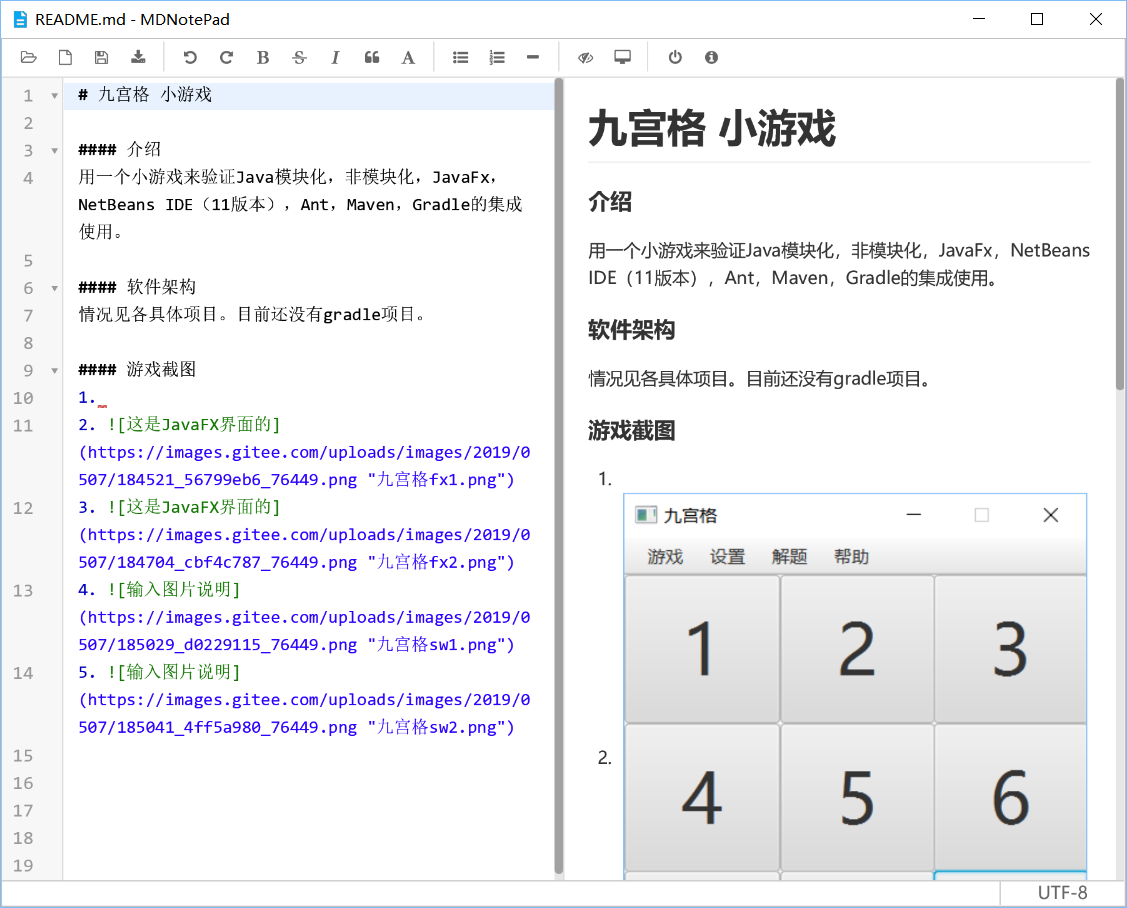Click the power icon in toolbar
This screenshot has width=1127, height=908.
click(x=675, y=58)
